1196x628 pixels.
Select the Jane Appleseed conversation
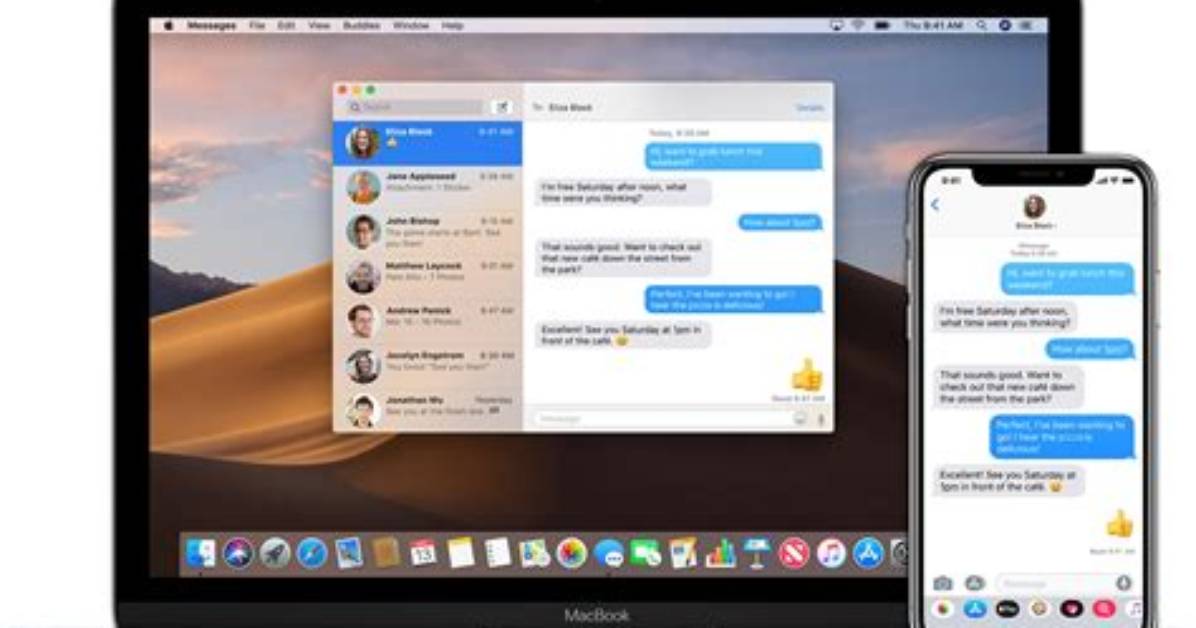(x=428, y=187)
